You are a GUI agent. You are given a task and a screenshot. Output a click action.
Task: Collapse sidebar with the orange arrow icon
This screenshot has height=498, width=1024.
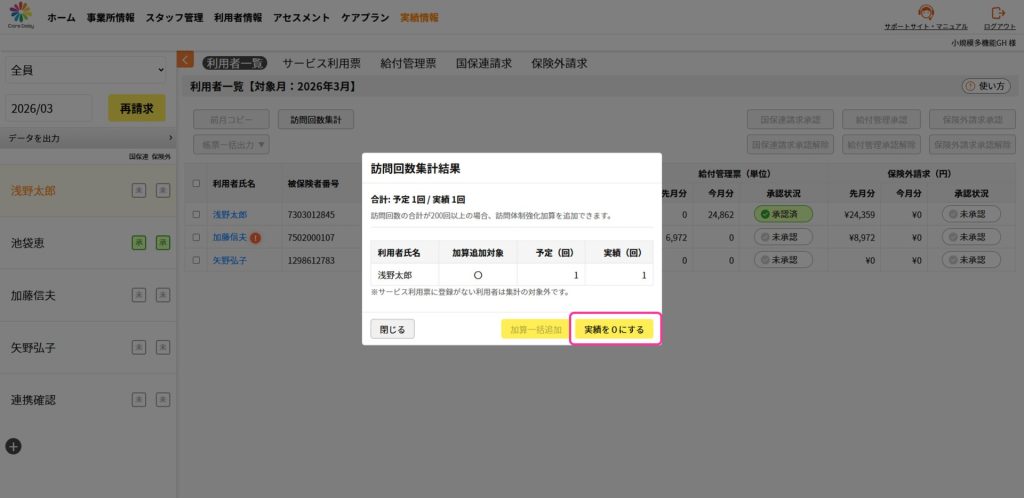(185, 60)
